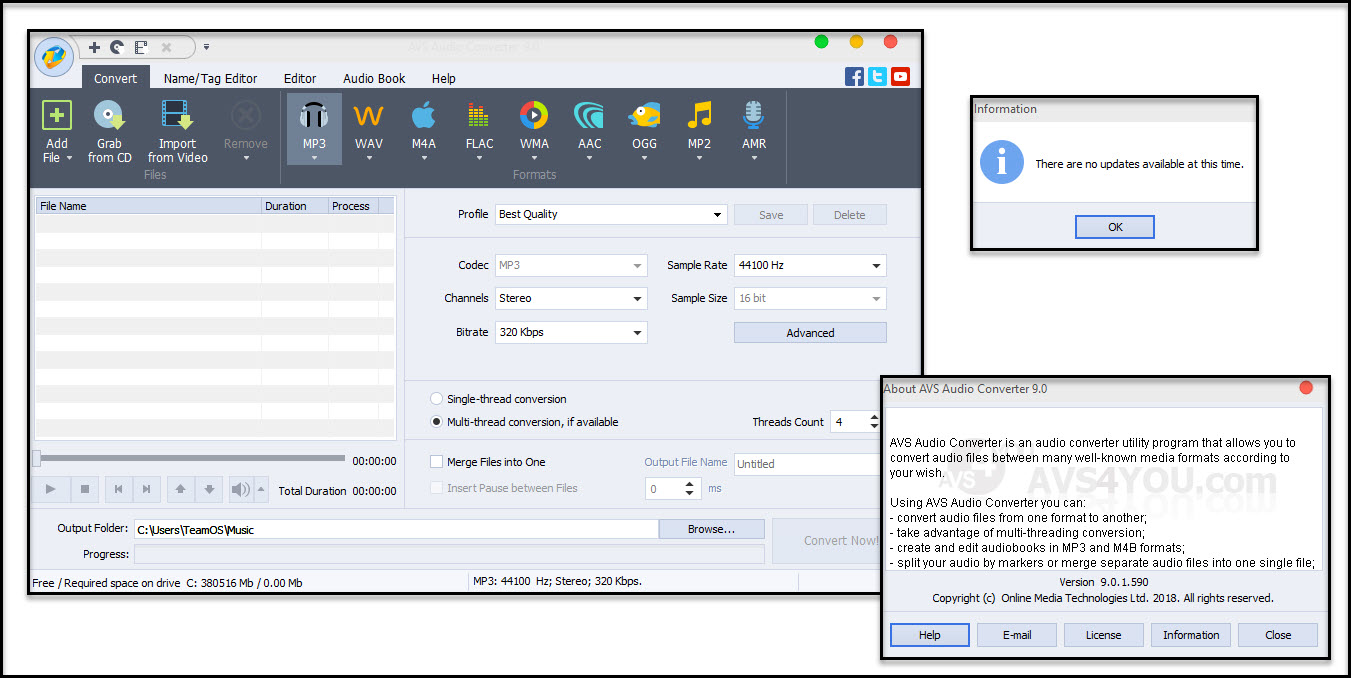This screenshot has width=1351, height=678.
Task: Open the Sample Rate dropdown (44100 Hz)
Action: (810, 265)
